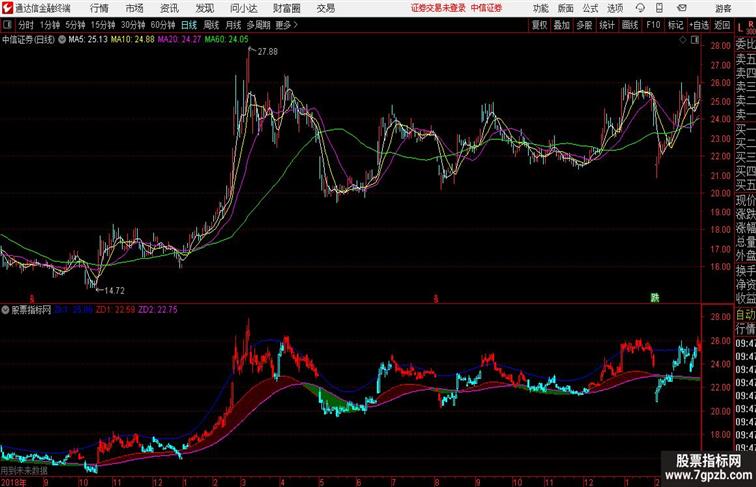Click the 通达信 red logo icon
Viewport: 756px width, 487px height.
coord(7,8)
